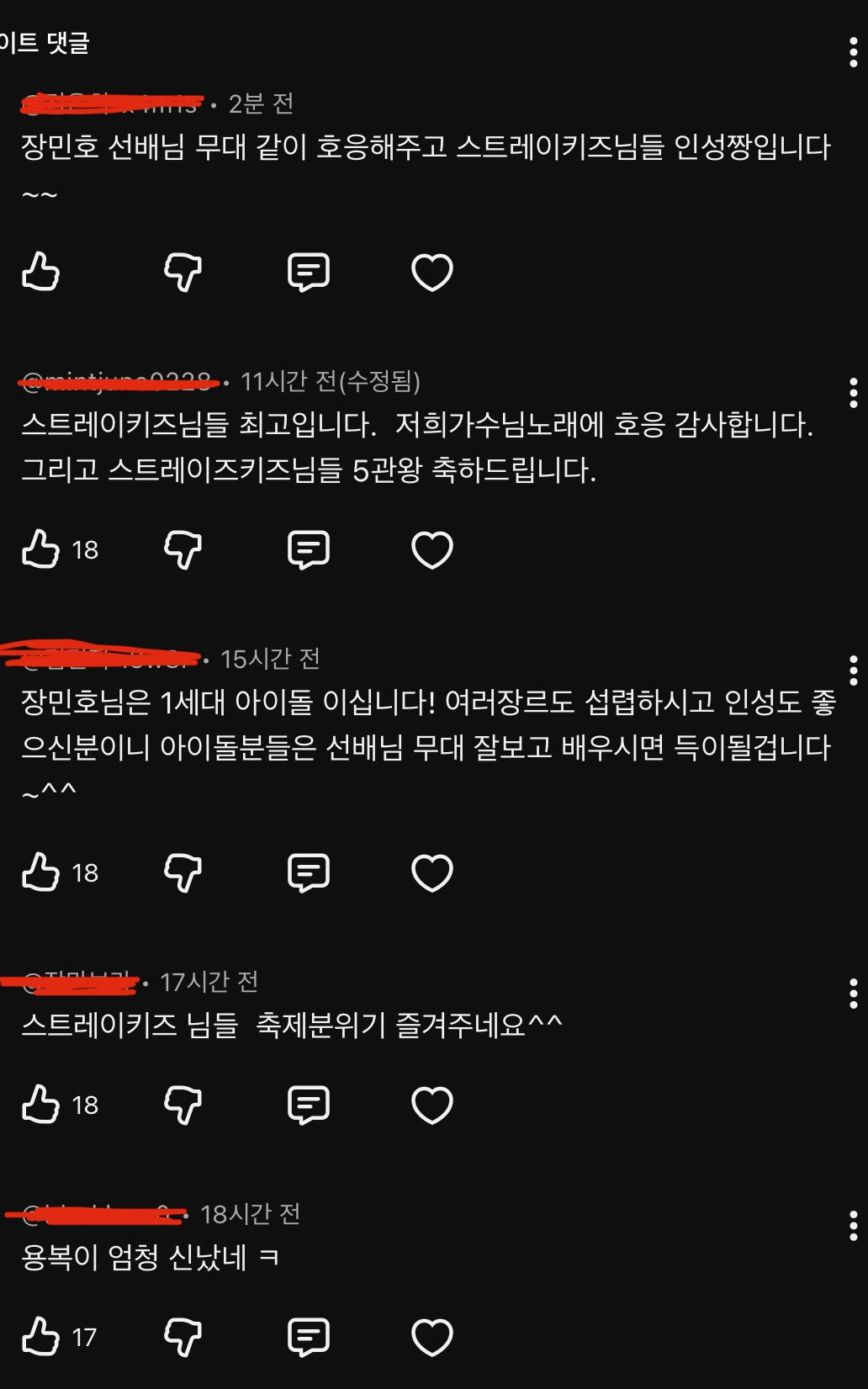
Task: Dislike the 용복이 엄청 신났네 comment
Action: (x=183, y=1337)
